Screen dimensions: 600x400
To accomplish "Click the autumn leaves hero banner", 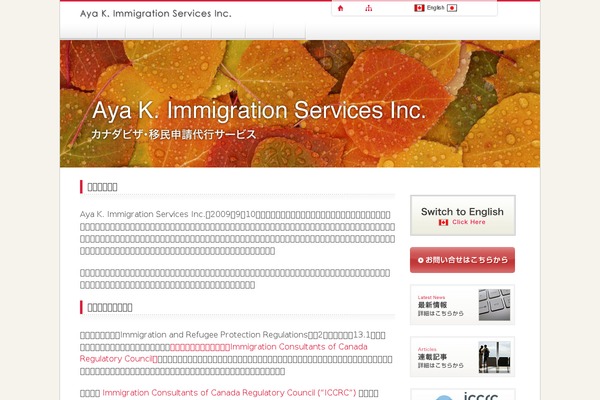I will tap(300, 103).
